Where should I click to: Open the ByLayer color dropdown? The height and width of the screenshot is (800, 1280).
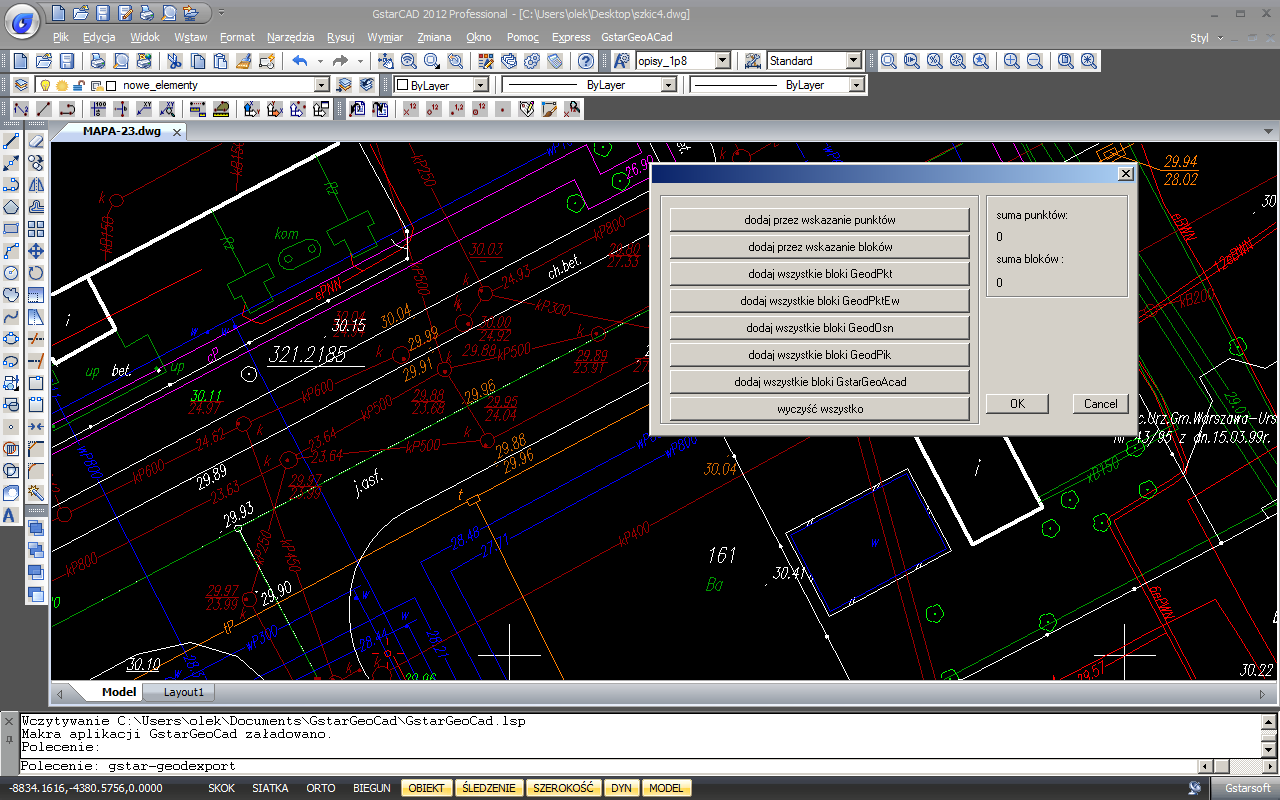coord(480,85)
